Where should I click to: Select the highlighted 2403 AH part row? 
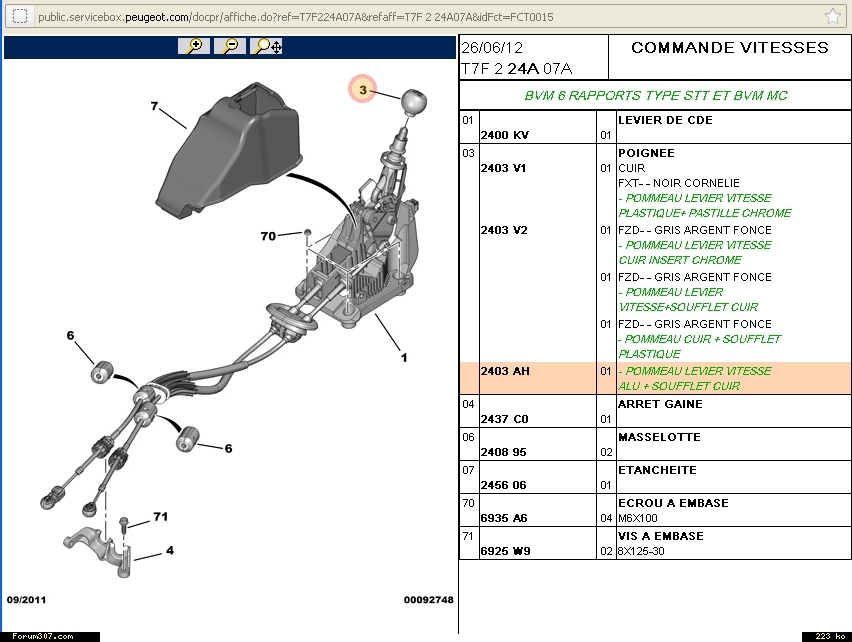504,371
